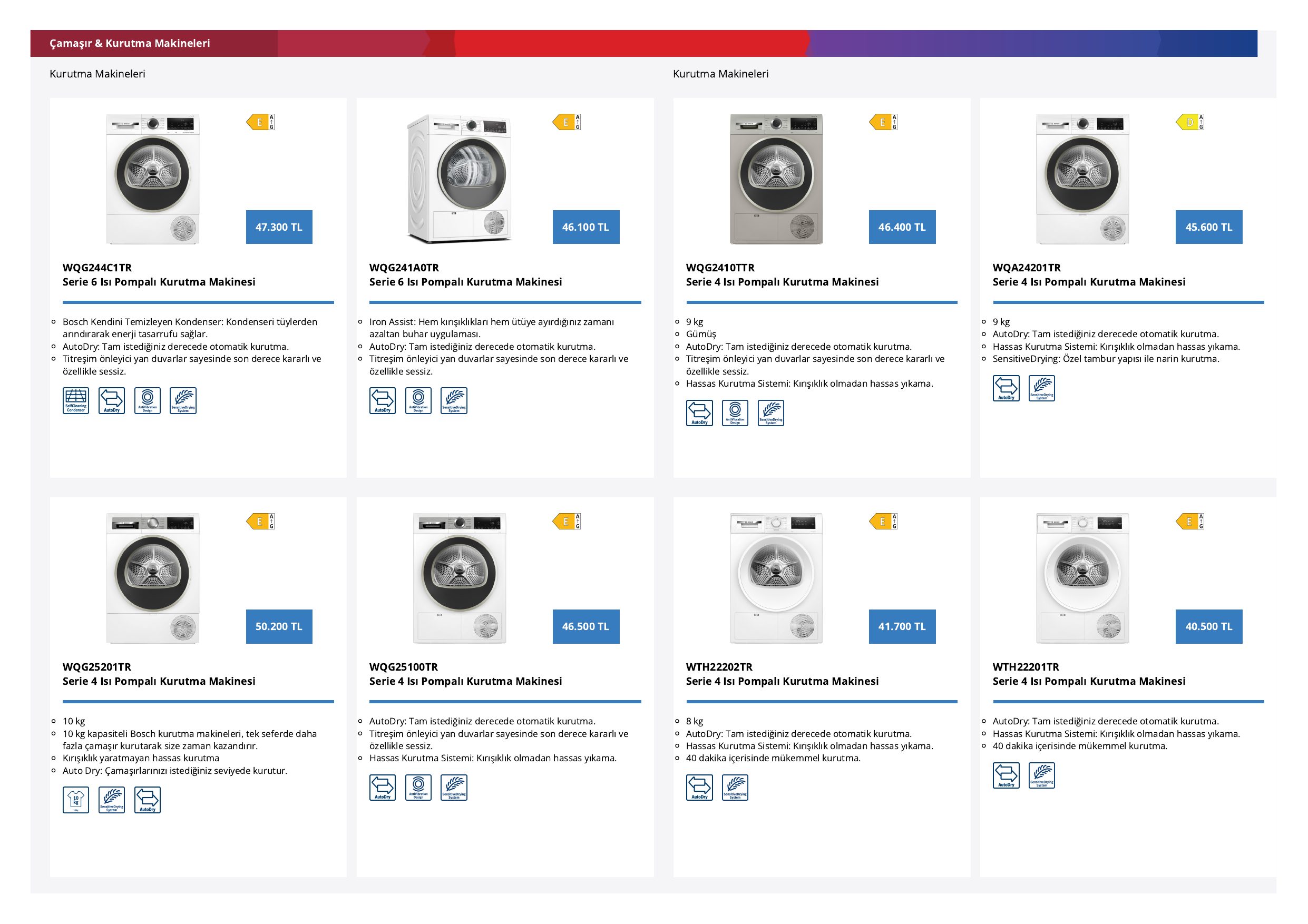Viewport: 1308px width, 924px height.
Task: Click the WTH22201TR model name
Action: click(1026, 667)
